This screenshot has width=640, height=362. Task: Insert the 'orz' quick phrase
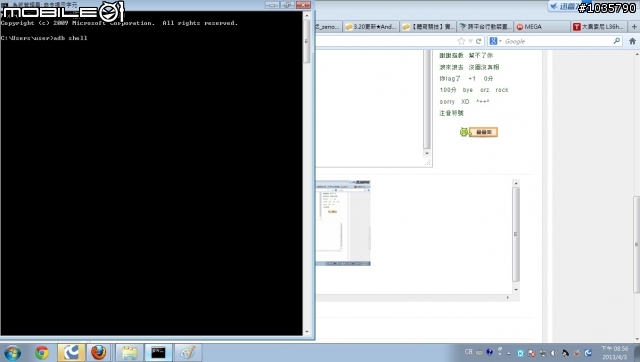tap(484, 90)
